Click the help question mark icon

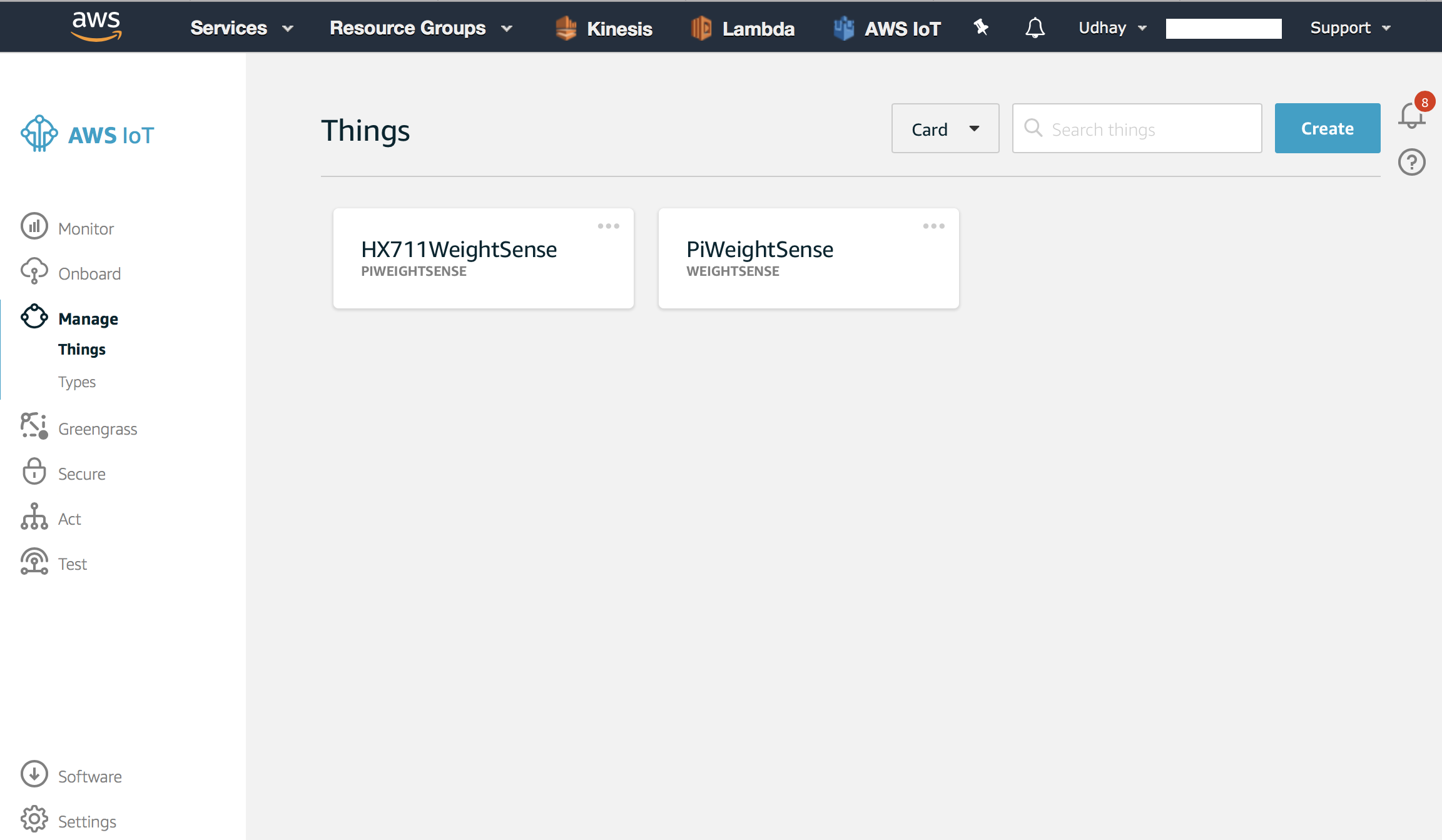pos(1411,163)
